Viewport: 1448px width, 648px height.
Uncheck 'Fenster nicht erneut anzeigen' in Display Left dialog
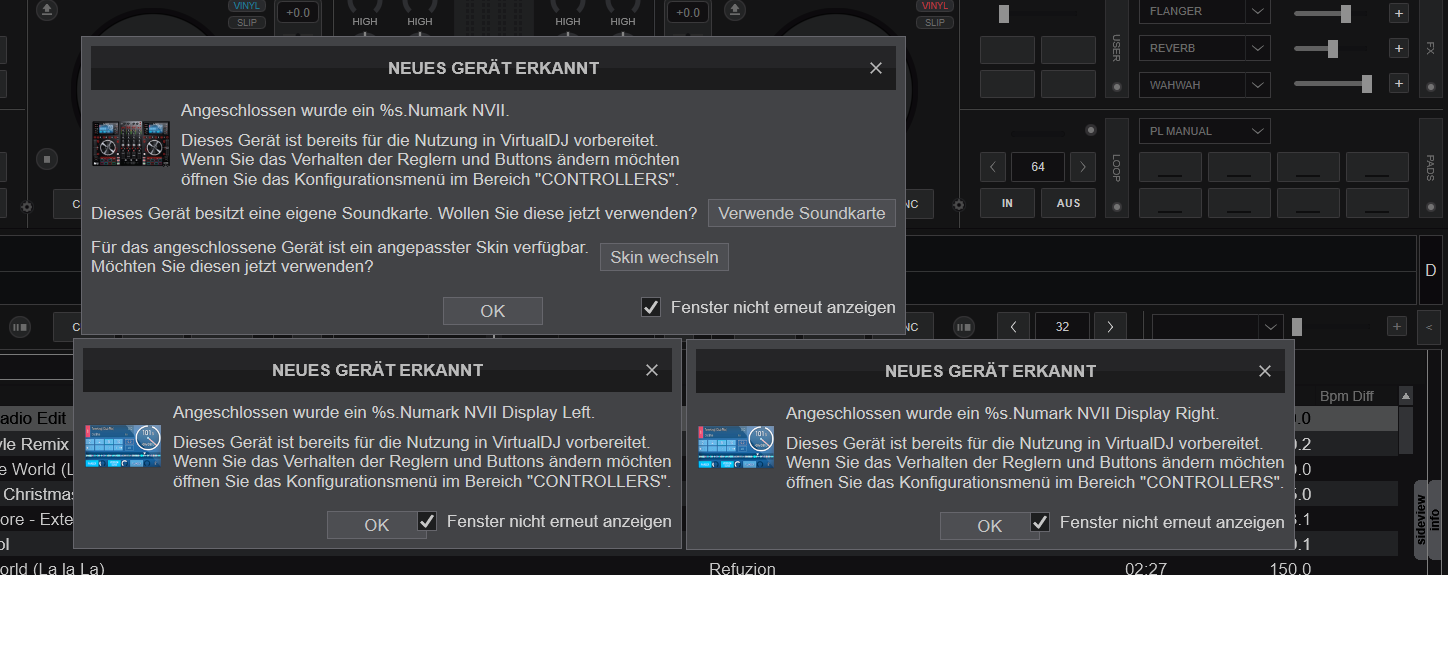pos(427,521)
